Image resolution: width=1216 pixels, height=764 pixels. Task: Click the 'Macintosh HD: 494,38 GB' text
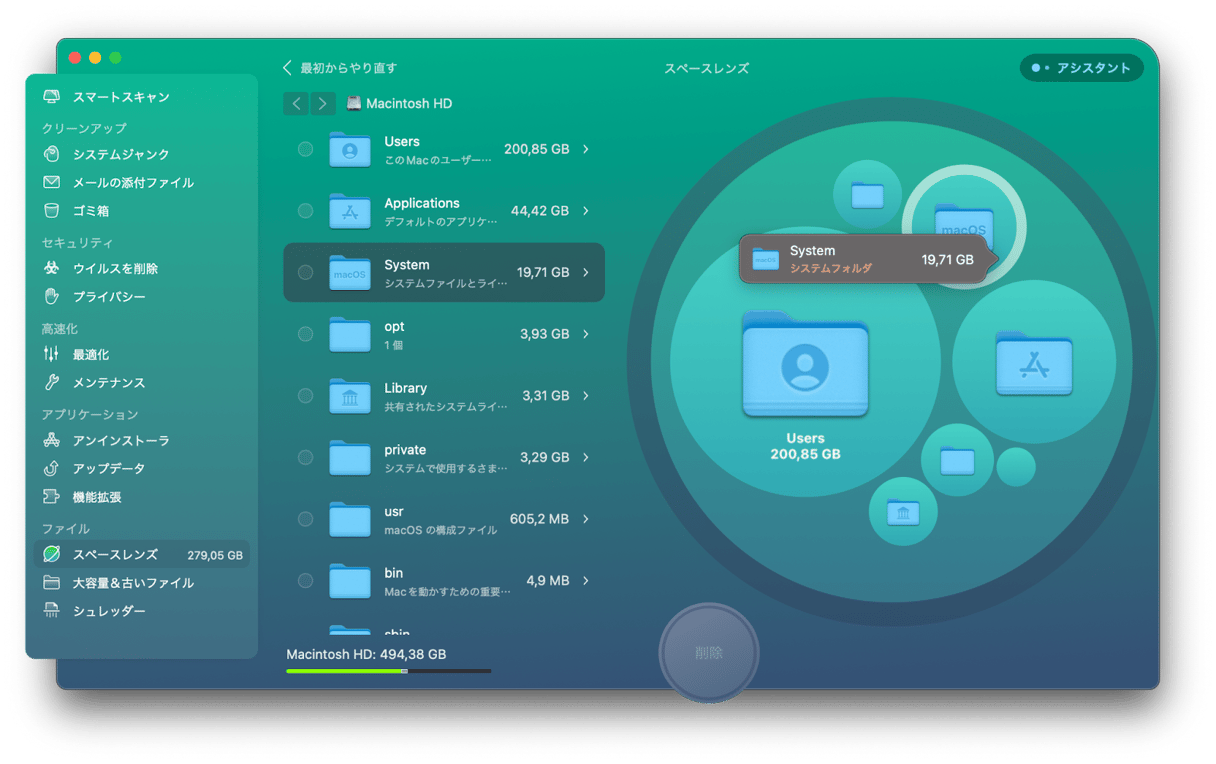click(366, 654)
